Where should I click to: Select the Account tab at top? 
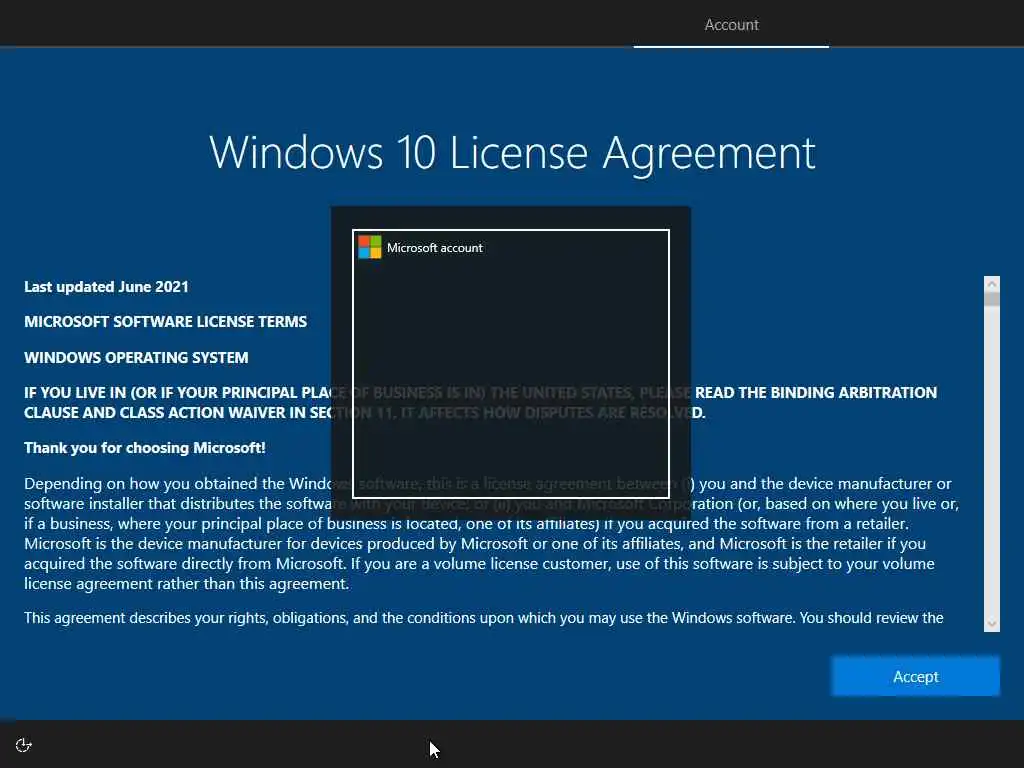[731, 25]
